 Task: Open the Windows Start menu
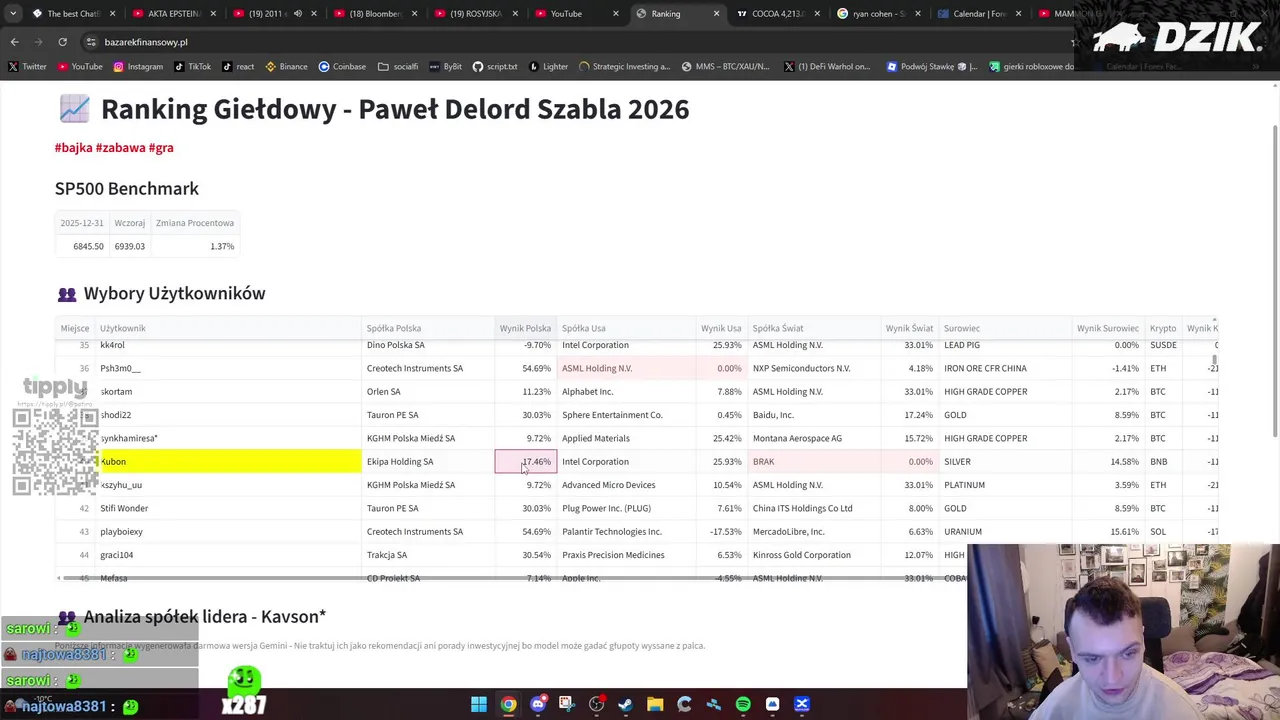point(479,704)
